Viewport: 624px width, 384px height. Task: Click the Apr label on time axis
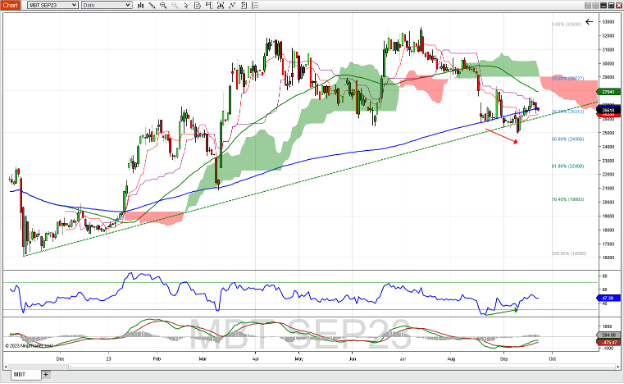tap(255, 359)
